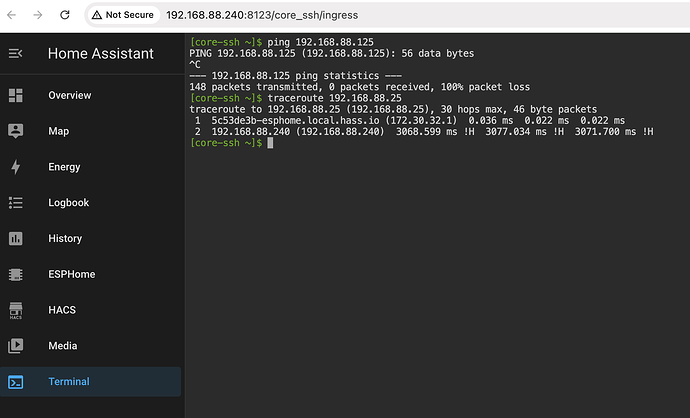This screenshot has width=690, height=418.
Task: Open the Map menu item
Action: [91, 131]
